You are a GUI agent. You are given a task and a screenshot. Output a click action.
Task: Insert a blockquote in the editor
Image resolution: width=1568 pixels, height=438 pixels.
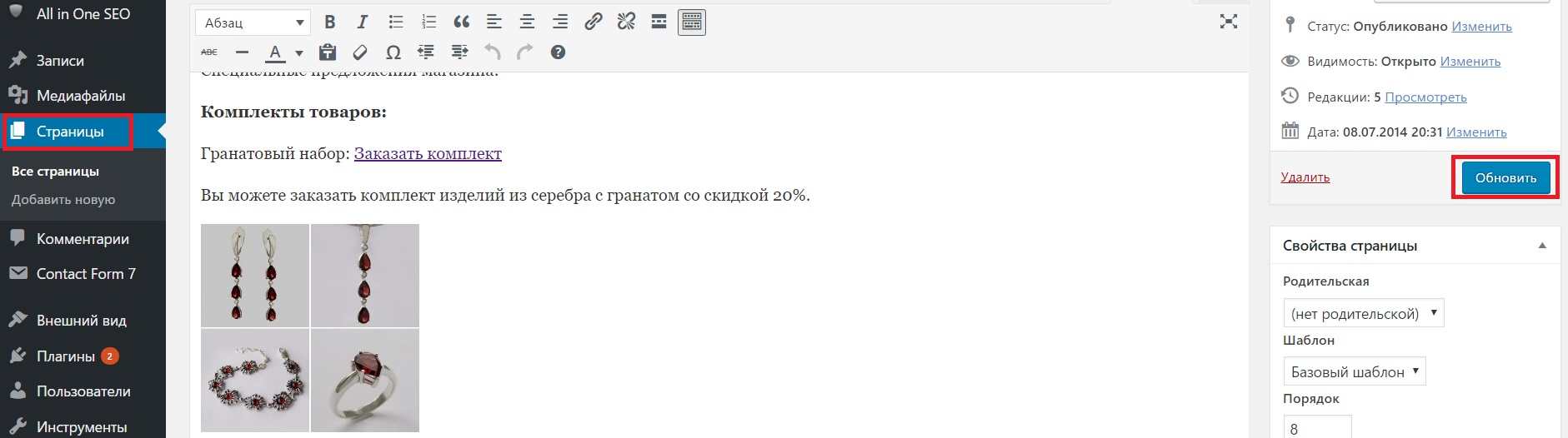[461, 22]
